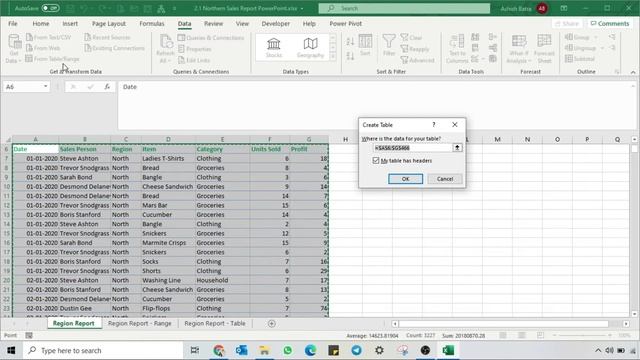Sort Z to A descending

pyautogui.click(x=350, y=56)
